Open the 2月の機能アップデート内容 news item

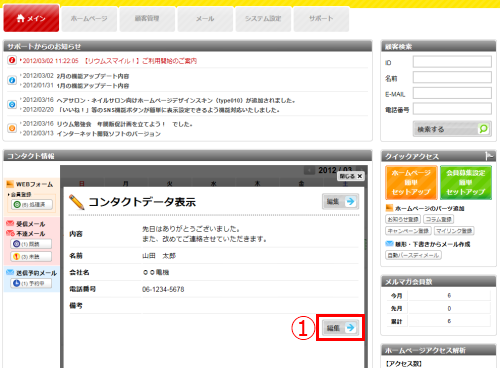(93, 76)
